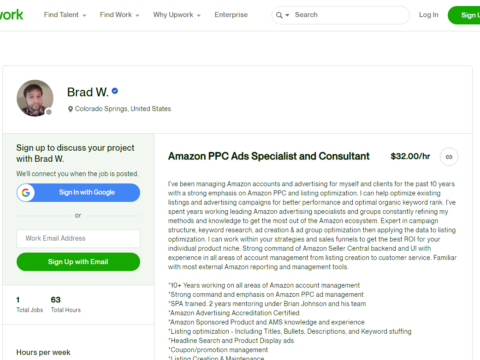Open the search type dropdown arrow
The height and width of the screenshot is (360, 480).
pos(287,15)
